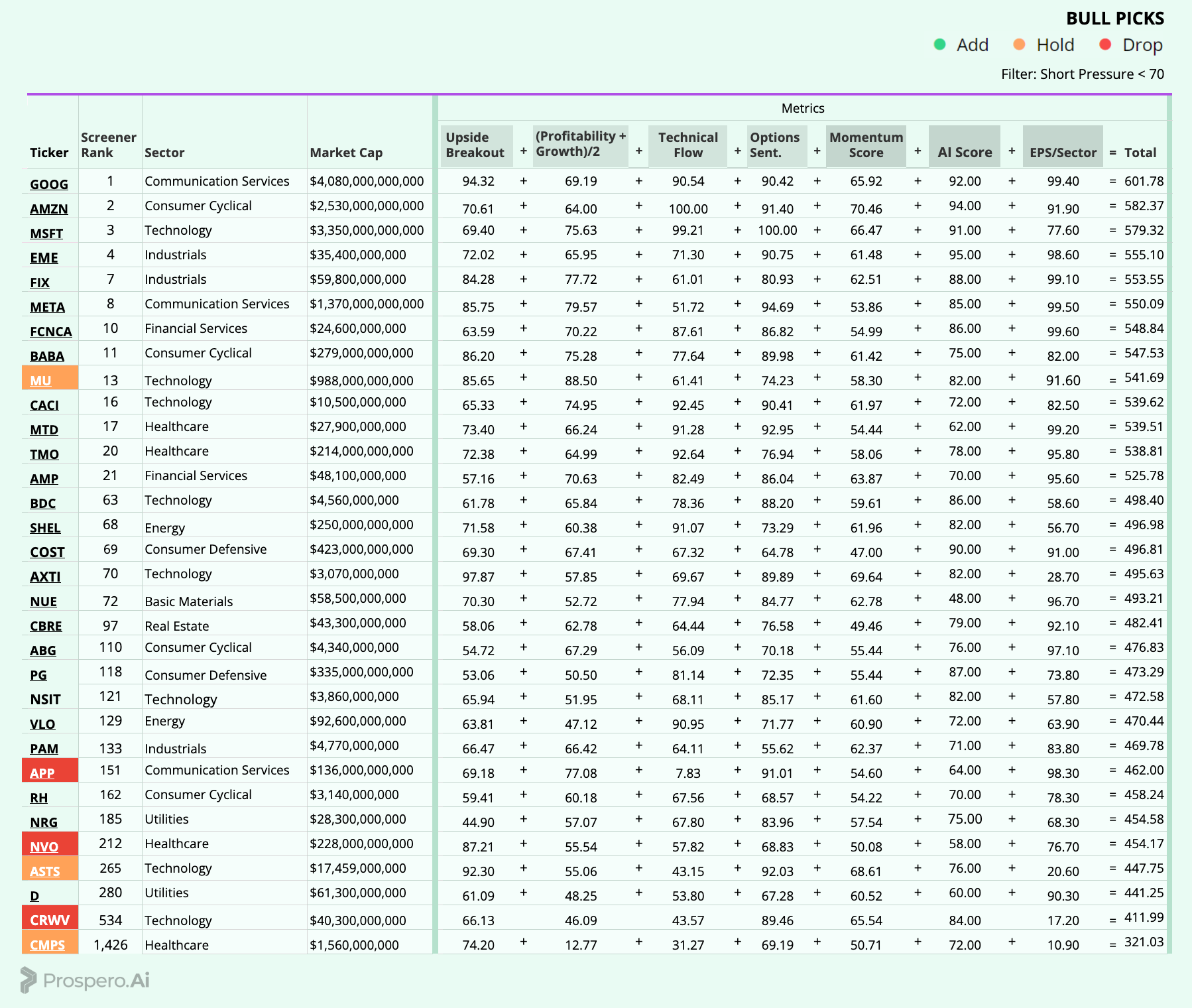The image size is (1192, 1008).
Task: Click the orange Hold legend dot
Action: pos(1019,44)
